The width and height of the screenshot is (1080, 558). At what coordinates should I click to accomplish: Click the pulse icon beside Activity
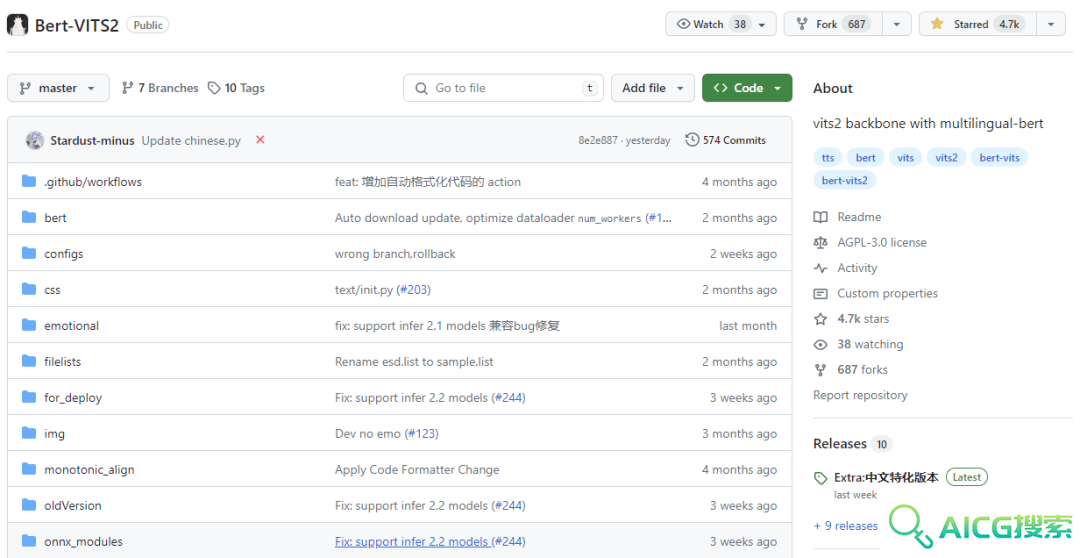[820, 268]
